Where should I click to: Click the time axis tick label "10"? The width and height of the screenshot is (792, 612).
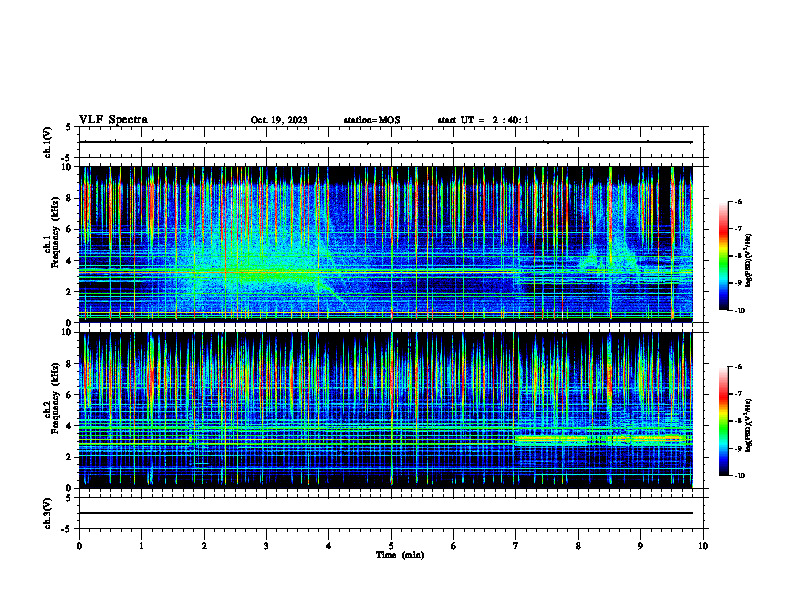coord(703,546)
